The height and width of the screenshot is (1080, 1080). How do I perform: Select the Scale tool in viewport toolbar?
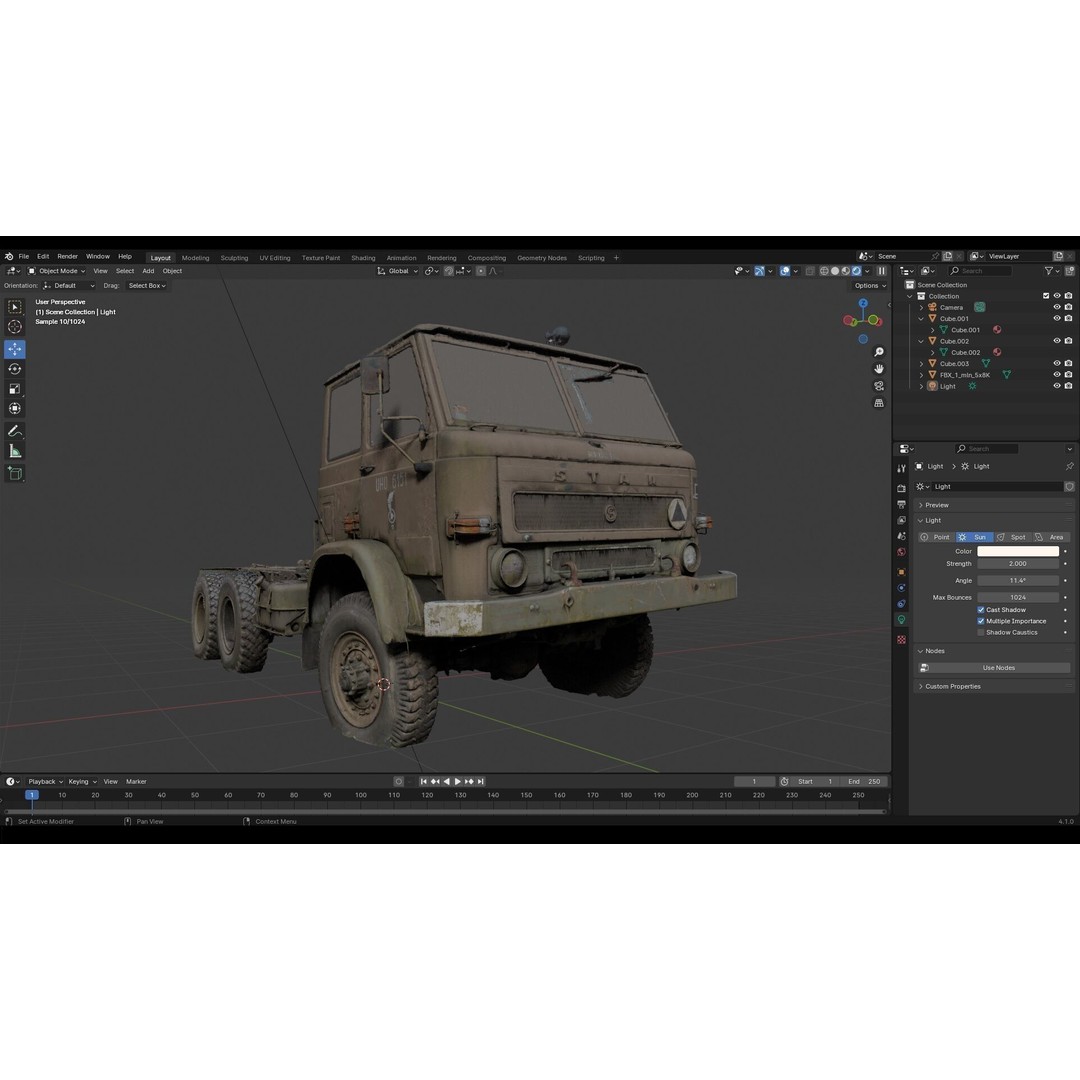click(x=14, y=389)
